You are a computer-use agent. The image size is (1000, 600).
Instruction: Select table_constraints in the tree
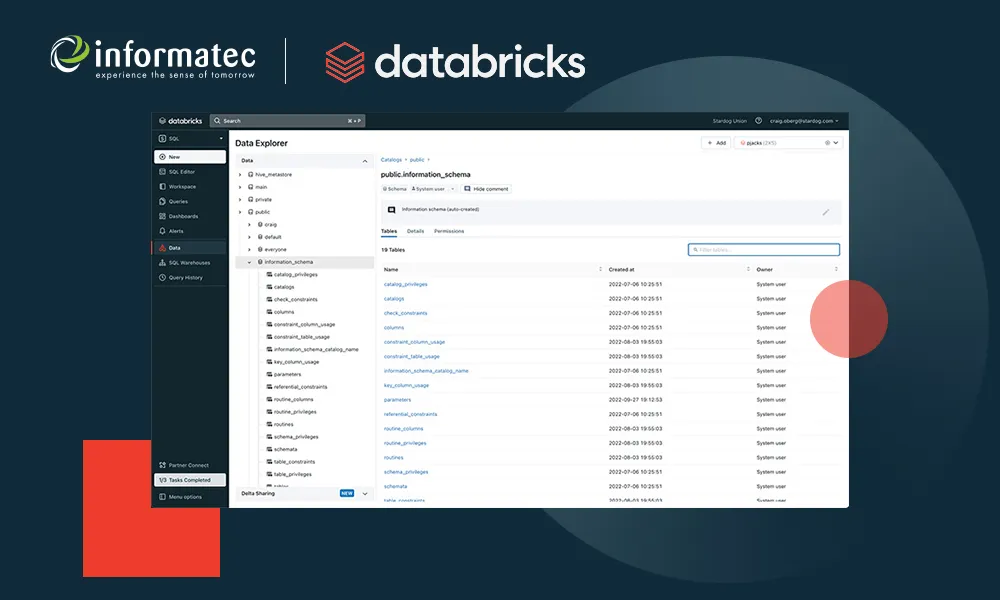tap(290, 462)
